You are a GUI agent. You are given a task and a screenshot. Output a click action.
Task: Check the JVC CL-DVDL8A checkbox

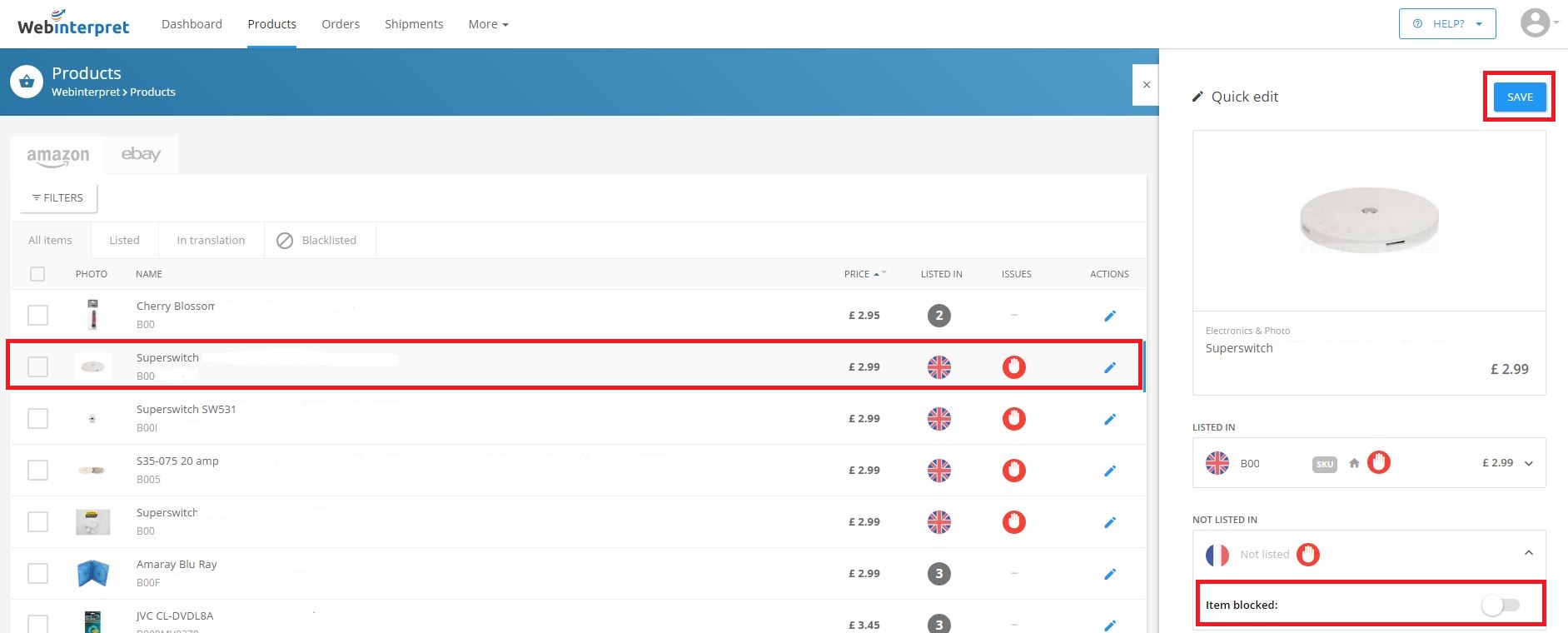[37, 624]
